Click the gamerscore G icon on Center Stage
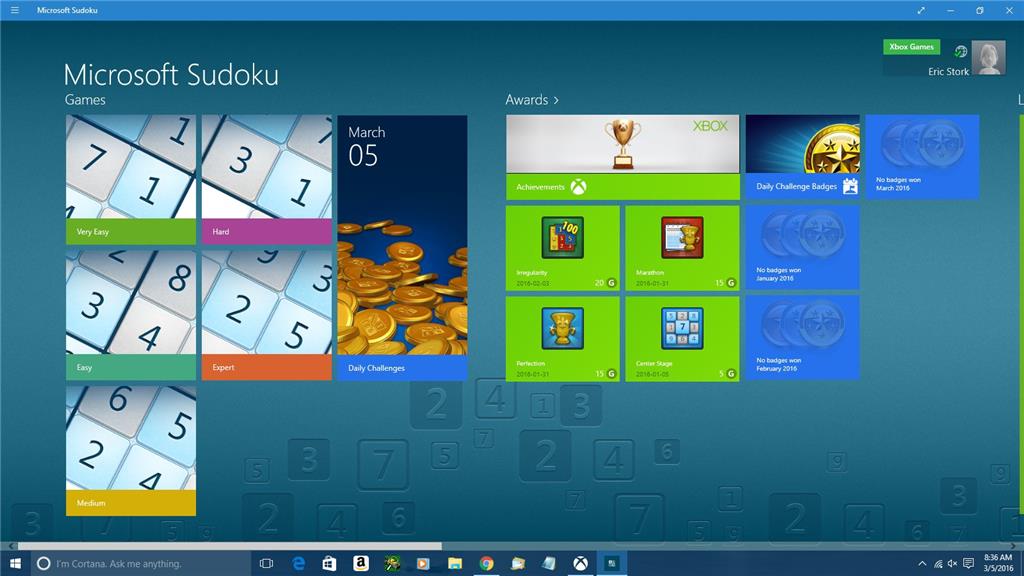 point(731,374)
